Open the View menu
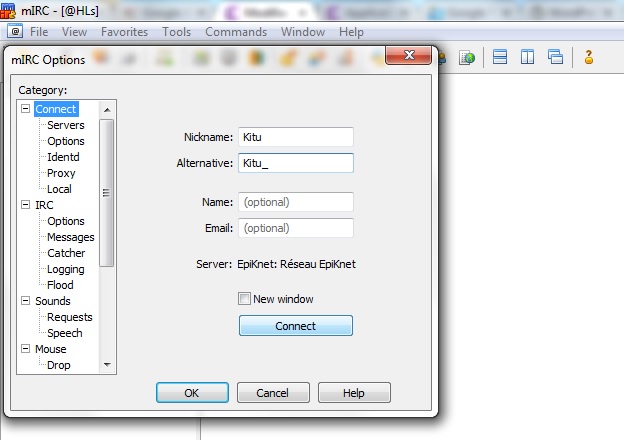Image resolution: width=624 pixels, height=440 pixels. click(x=74, y=32)
